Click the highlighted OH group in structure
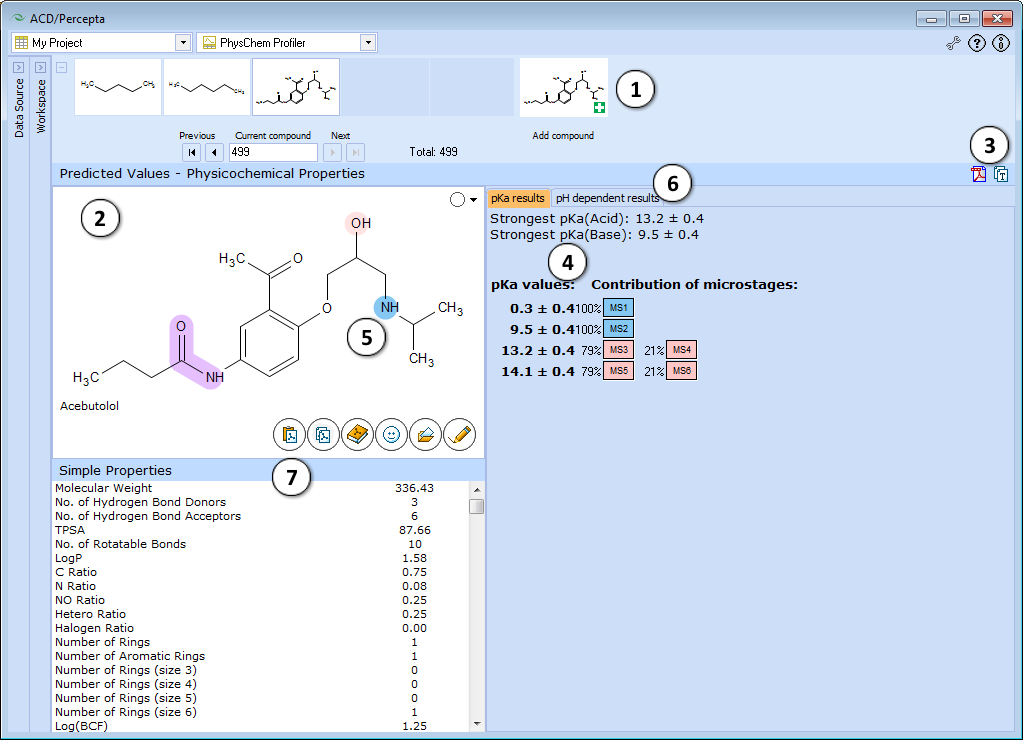This screenshot has width=1023, height=740. [358, 223]
